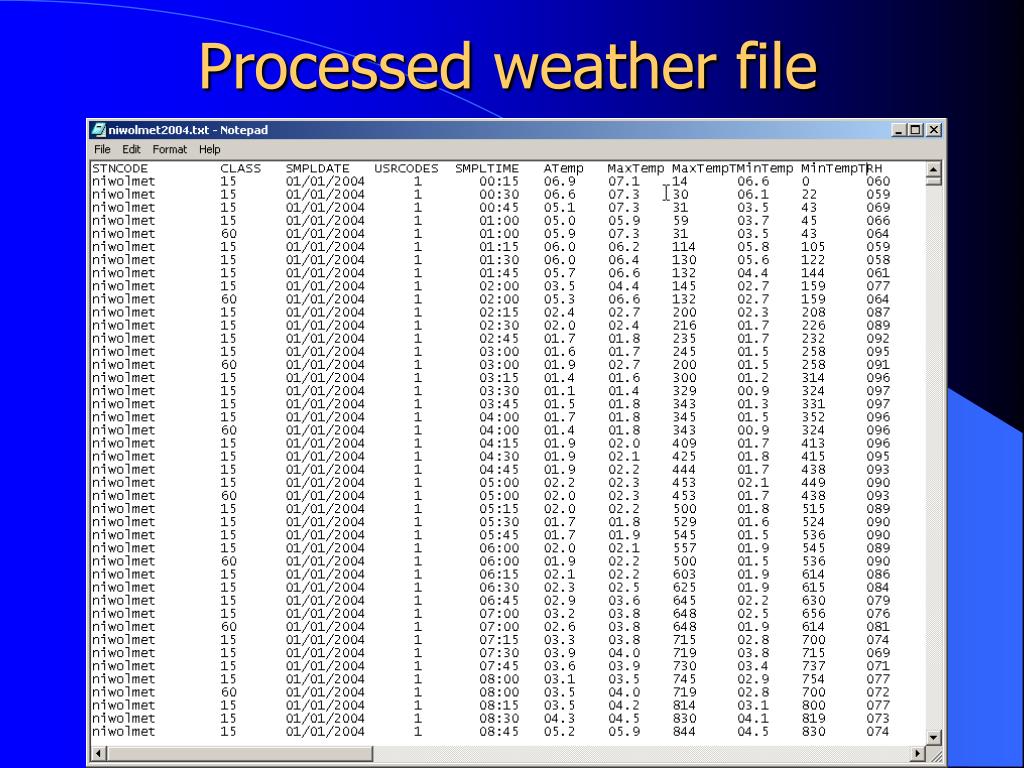Click the MinTempT value 105
Image resolution: width=1024 pixels, height=768 pixels.
point(813,247)
